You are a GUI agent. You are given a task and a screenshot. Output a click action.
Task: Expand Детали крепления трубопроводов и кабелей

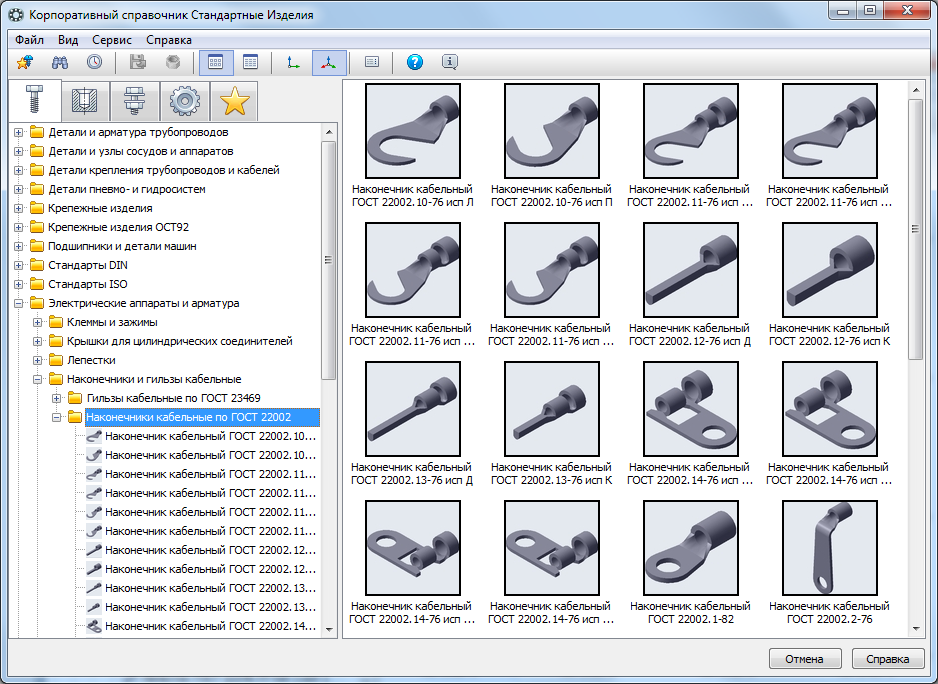click(19, 171)
